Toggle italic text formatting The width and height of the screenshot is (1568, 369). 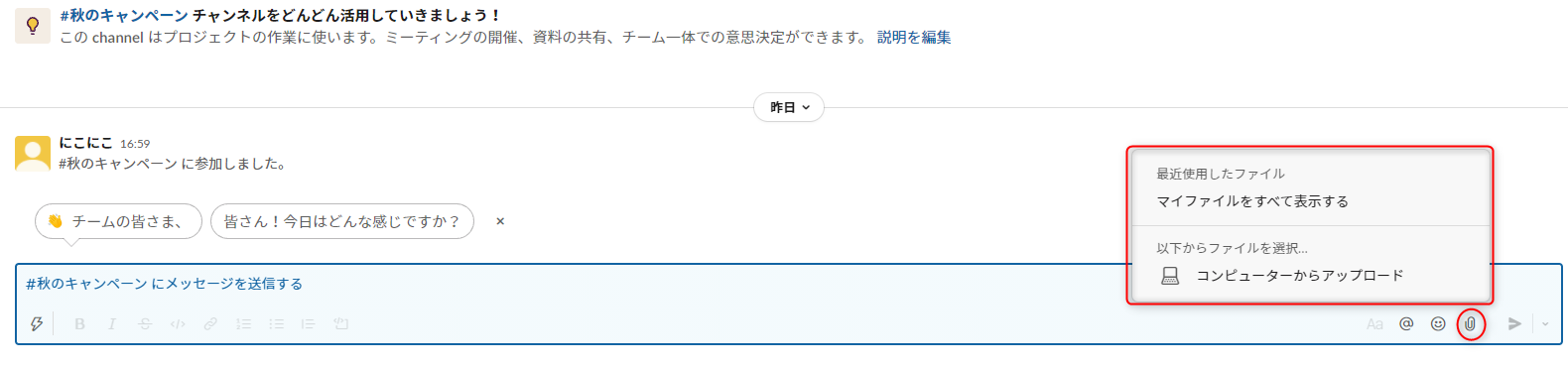coord(112,323)
